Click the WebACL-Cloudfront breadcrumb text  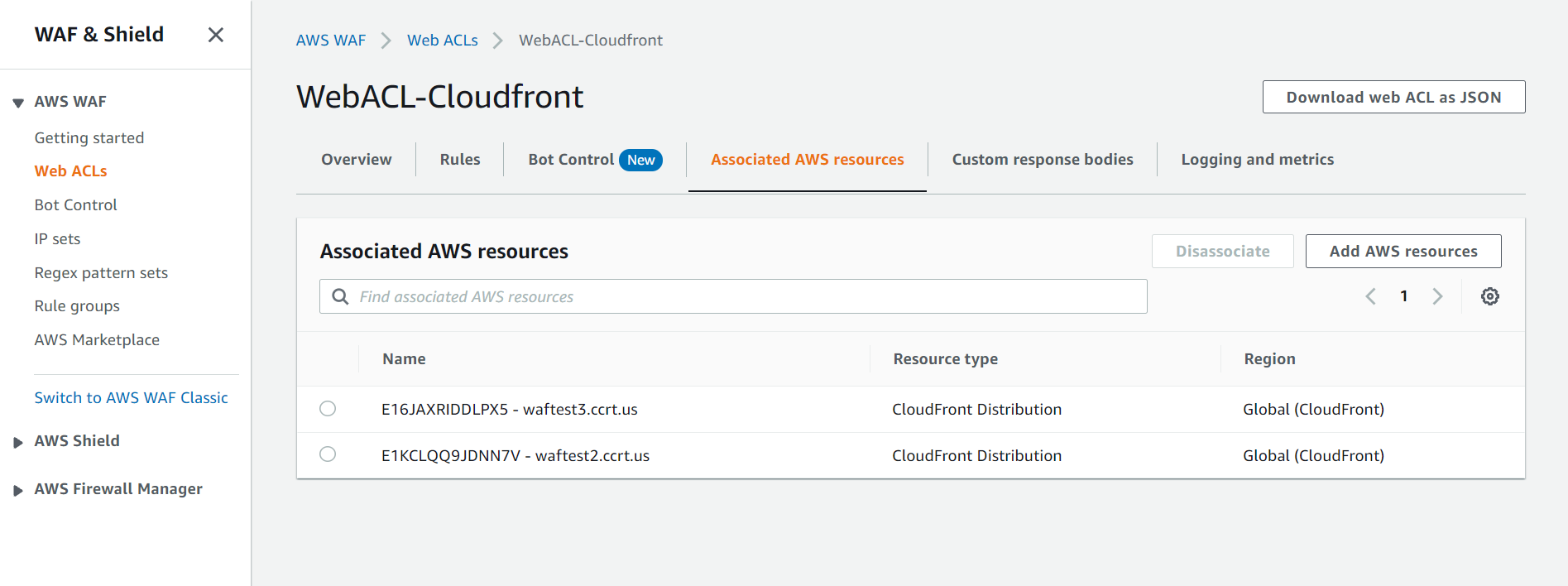pos(591,40)
